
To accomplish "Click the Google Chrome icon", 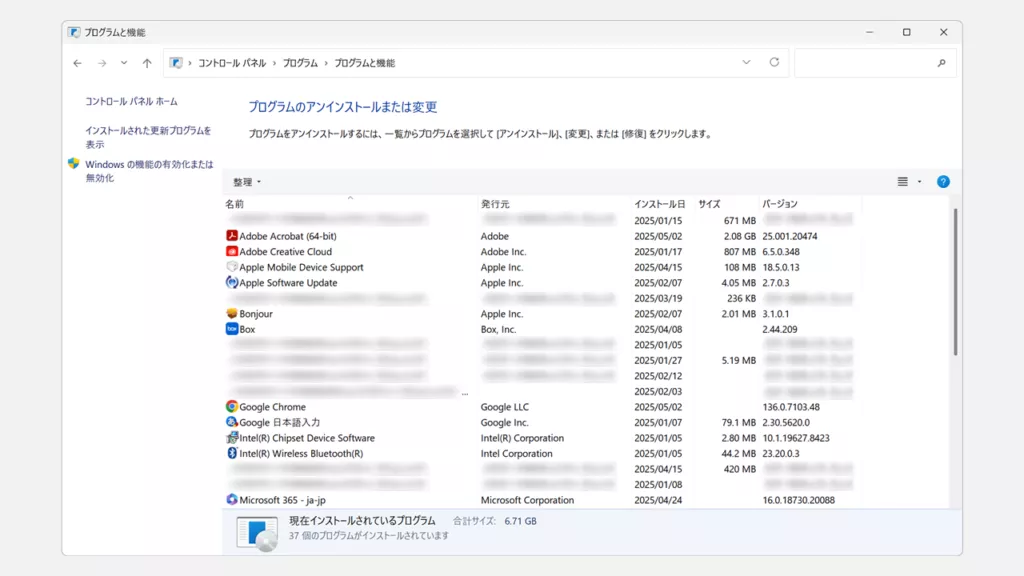I will (232, 407).
